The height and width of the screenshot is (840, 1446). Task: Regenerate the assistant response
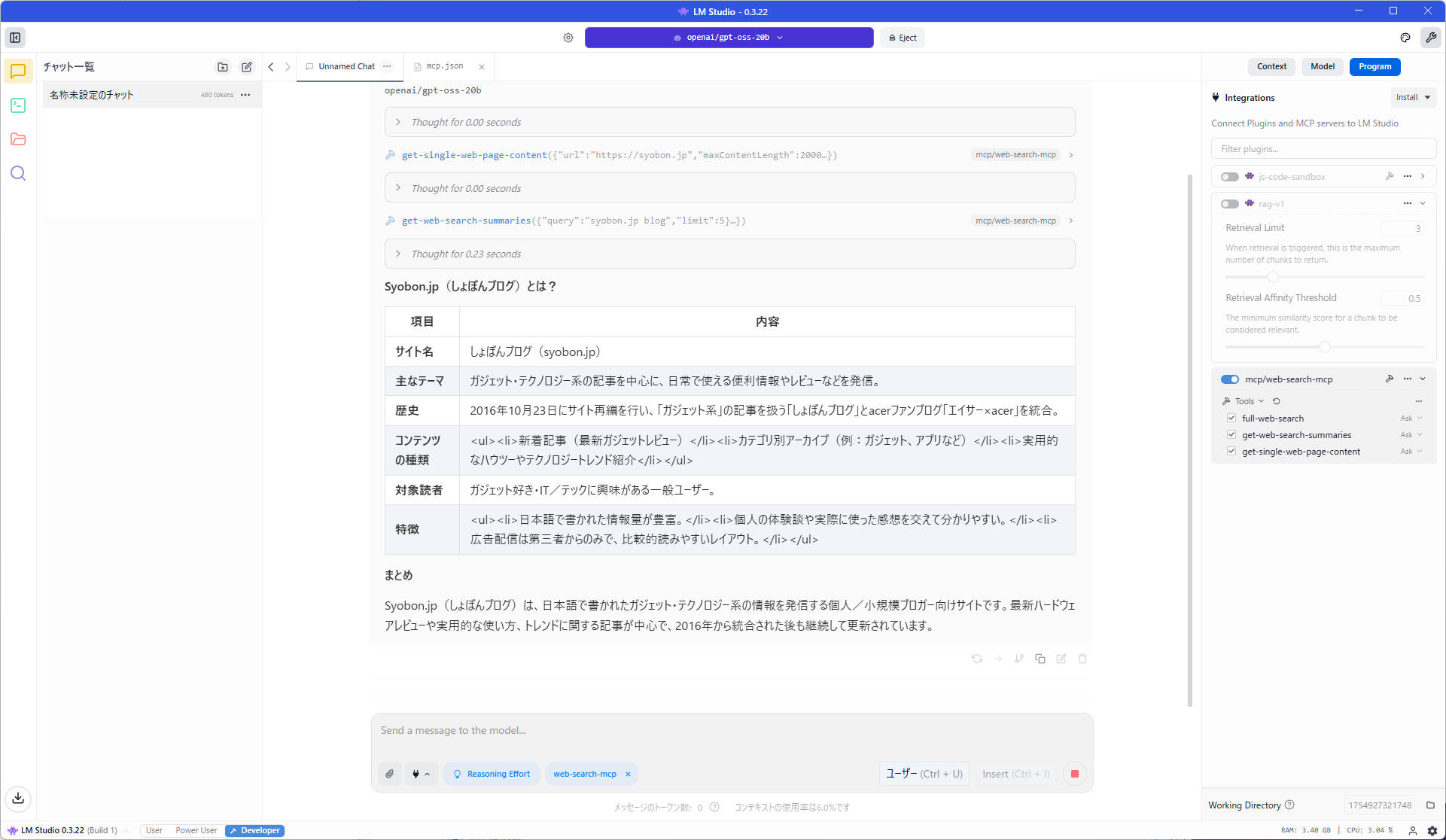coord(977,659)
